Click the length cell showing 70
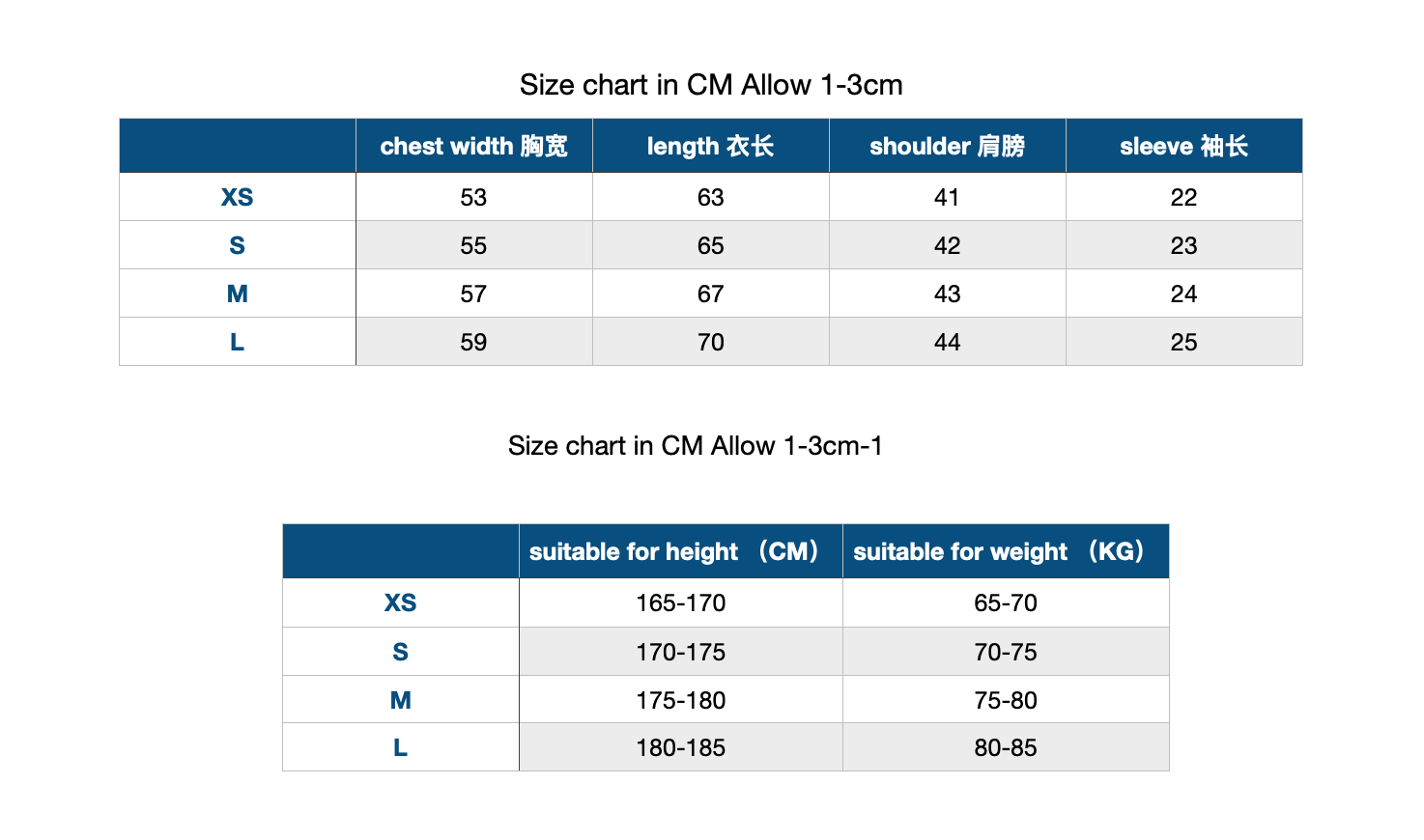This screenshot has width=1424, height=840. coord(710,342)
